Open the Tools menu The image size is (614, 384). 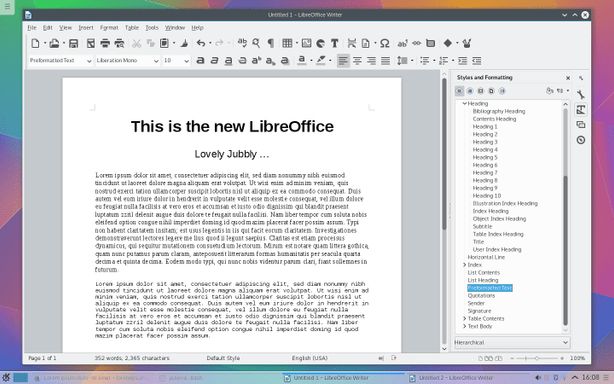pos(152,28)
